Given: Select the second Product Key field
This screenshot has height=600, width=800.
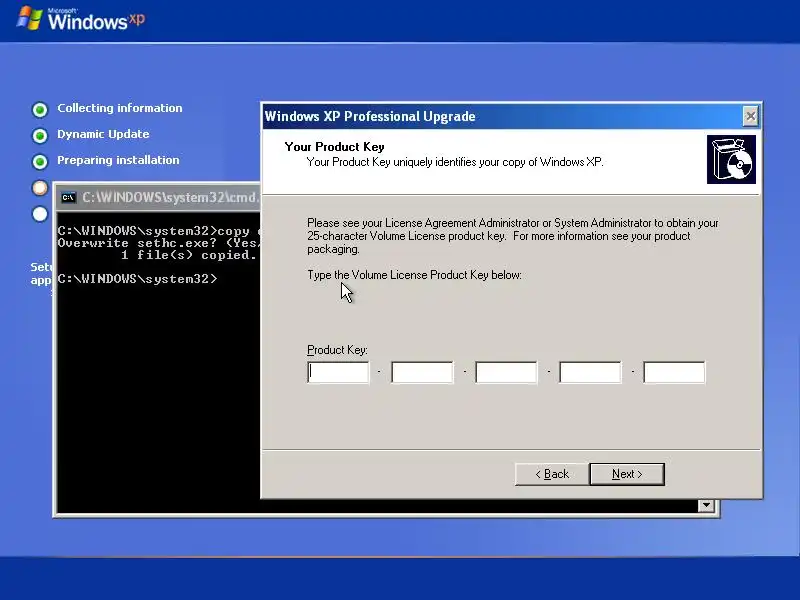Looking at the screenshot, I should pos(422,372).
